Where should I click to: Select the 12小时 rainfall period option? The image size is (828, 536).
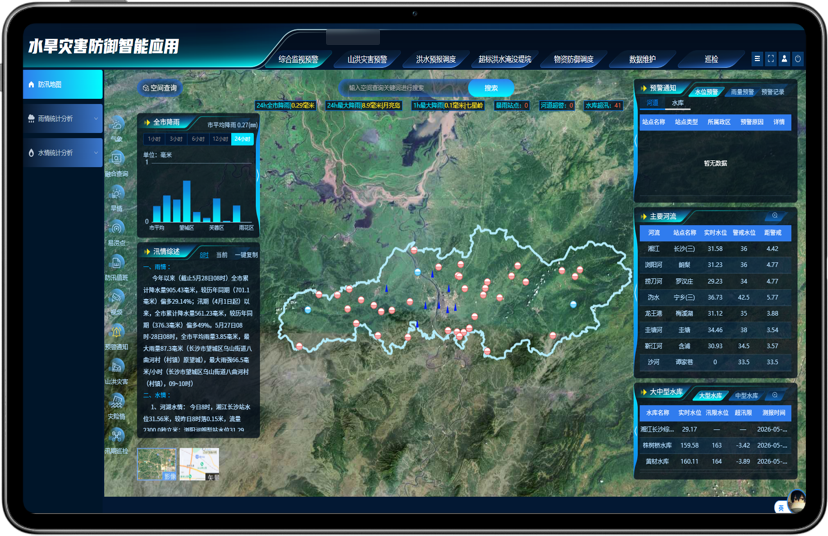pyautogui.click(x=220, y=139)
